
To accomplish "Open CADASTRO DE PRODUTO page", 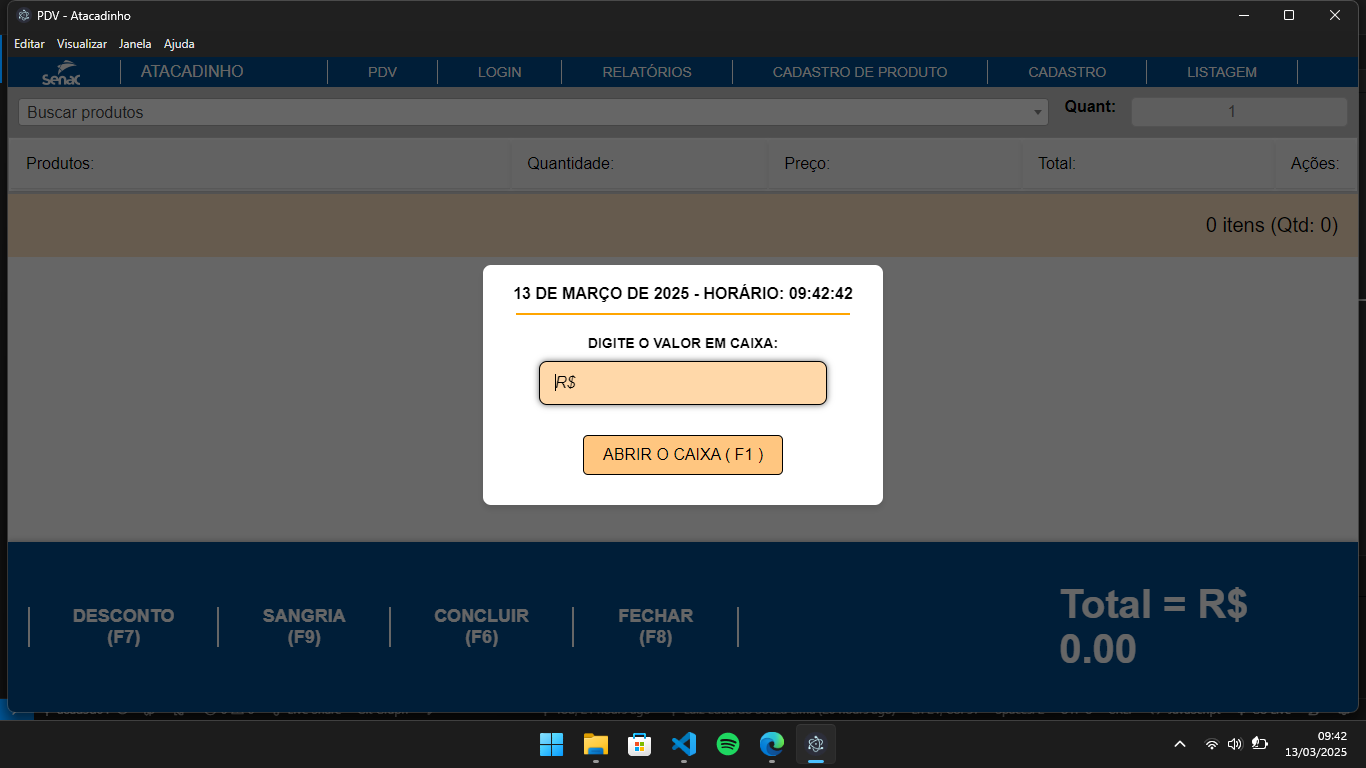I will [x=860, y=72].
